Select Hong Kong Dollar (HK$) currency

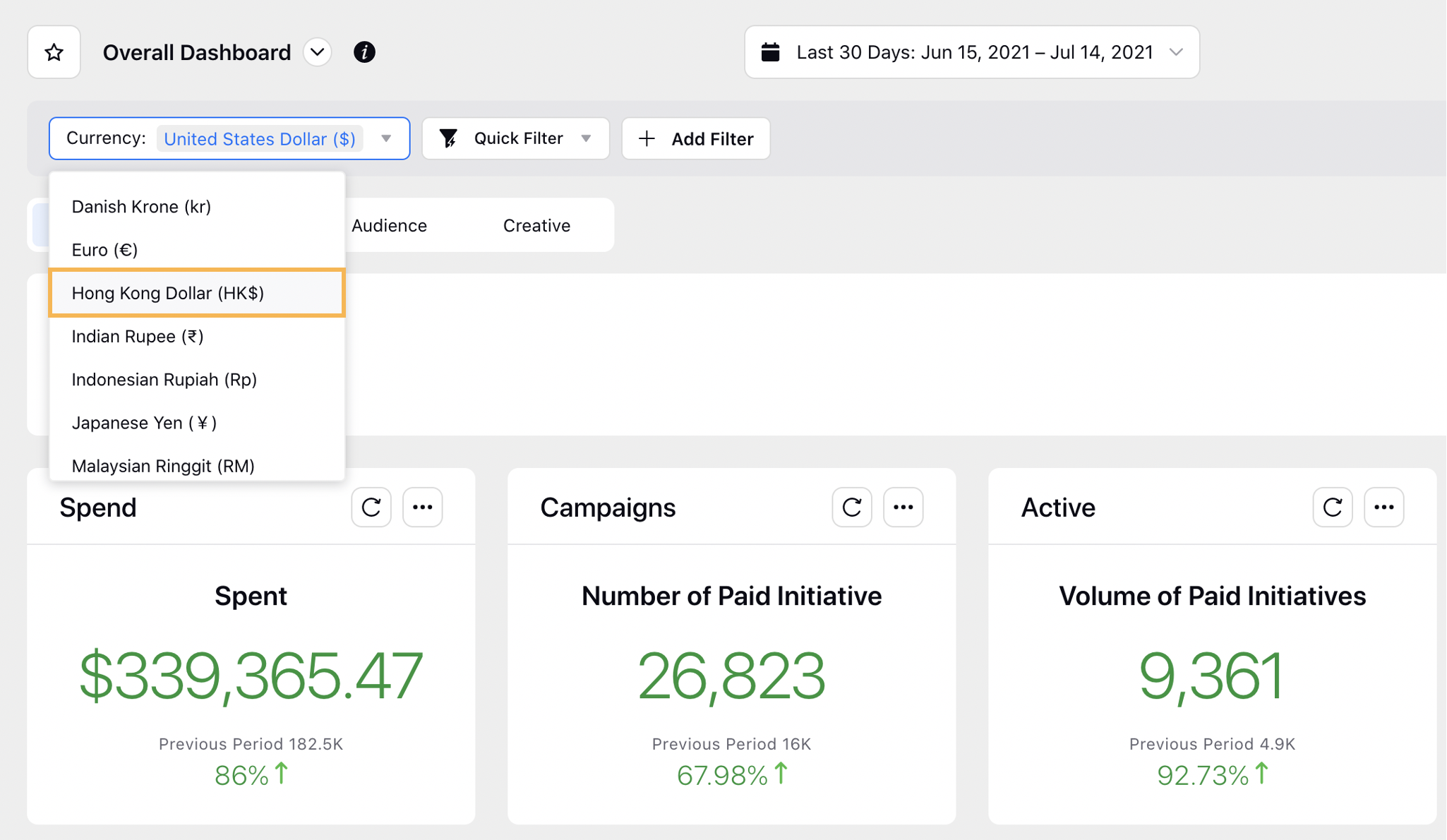168,293
